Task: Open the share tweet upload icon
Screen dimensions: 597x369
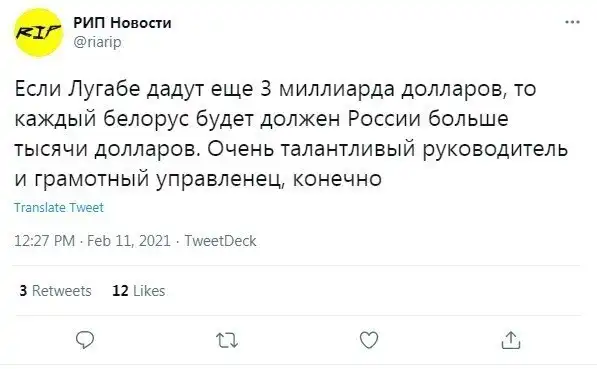Action: click(511, 340)
